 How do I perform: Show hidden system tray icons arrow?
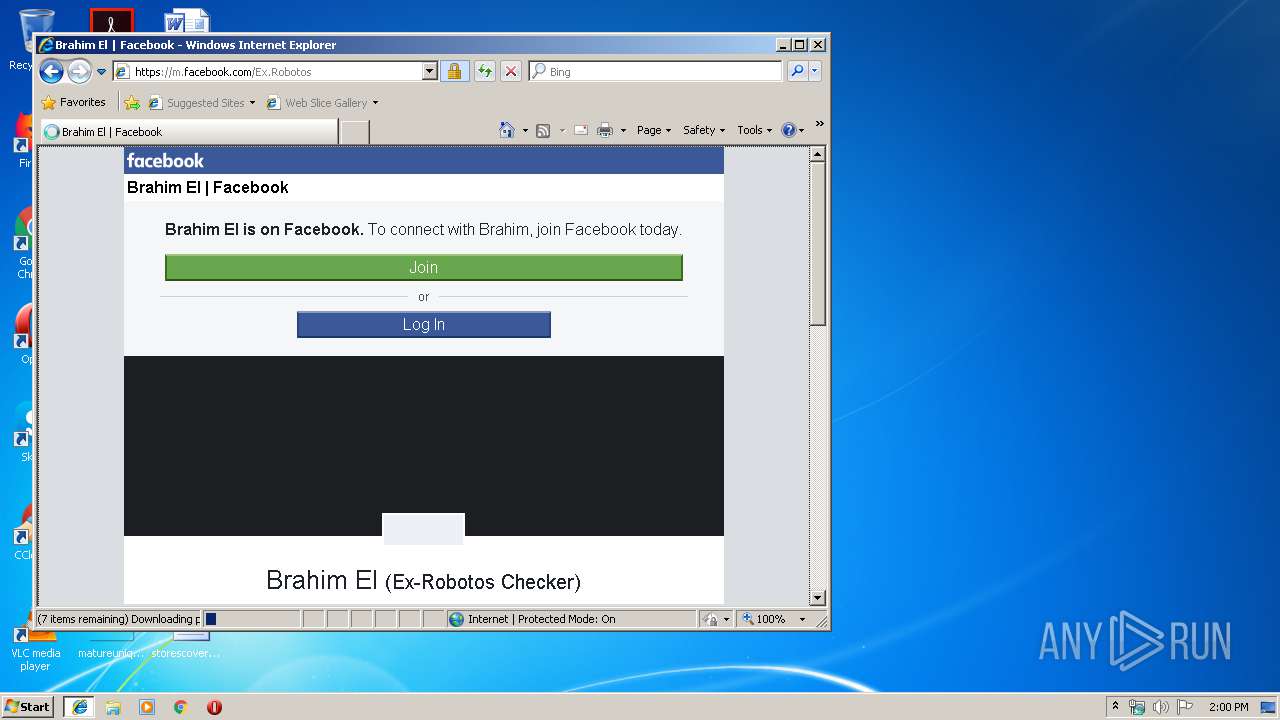click(x=1116, y=706)
